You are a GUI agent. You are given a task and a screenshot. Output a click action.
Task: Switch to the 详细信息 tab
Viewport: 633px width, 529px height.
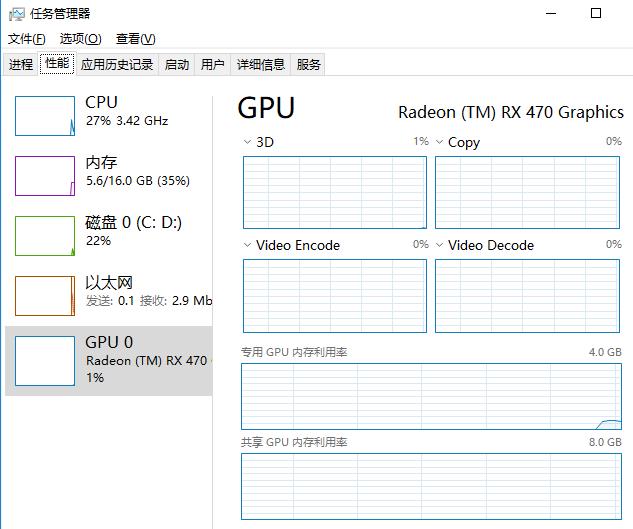click(x=260, y=65)
